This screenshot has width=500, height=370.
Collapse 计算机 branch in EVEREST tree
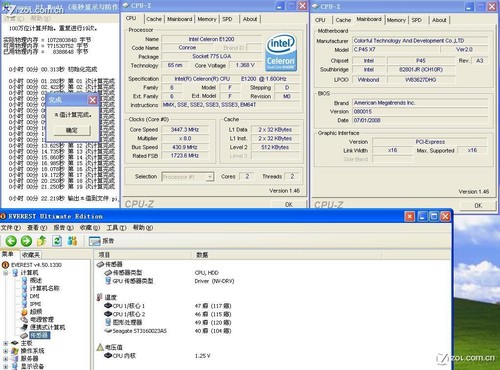(x=6, y=273)
